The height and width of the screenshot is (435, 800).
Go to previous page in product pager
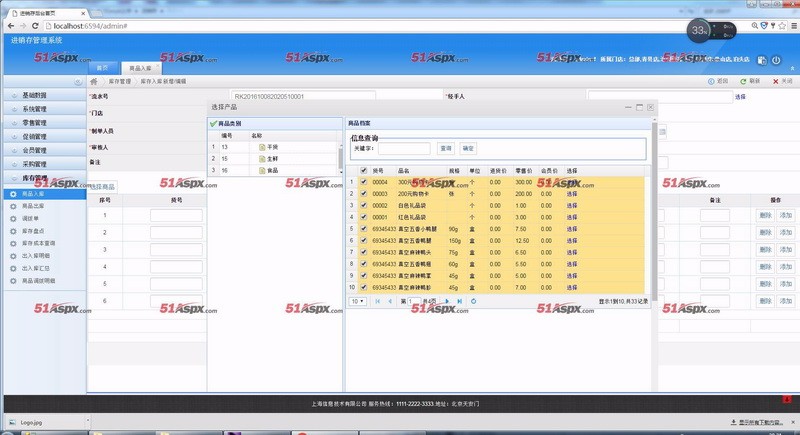[x=390, y=301]
